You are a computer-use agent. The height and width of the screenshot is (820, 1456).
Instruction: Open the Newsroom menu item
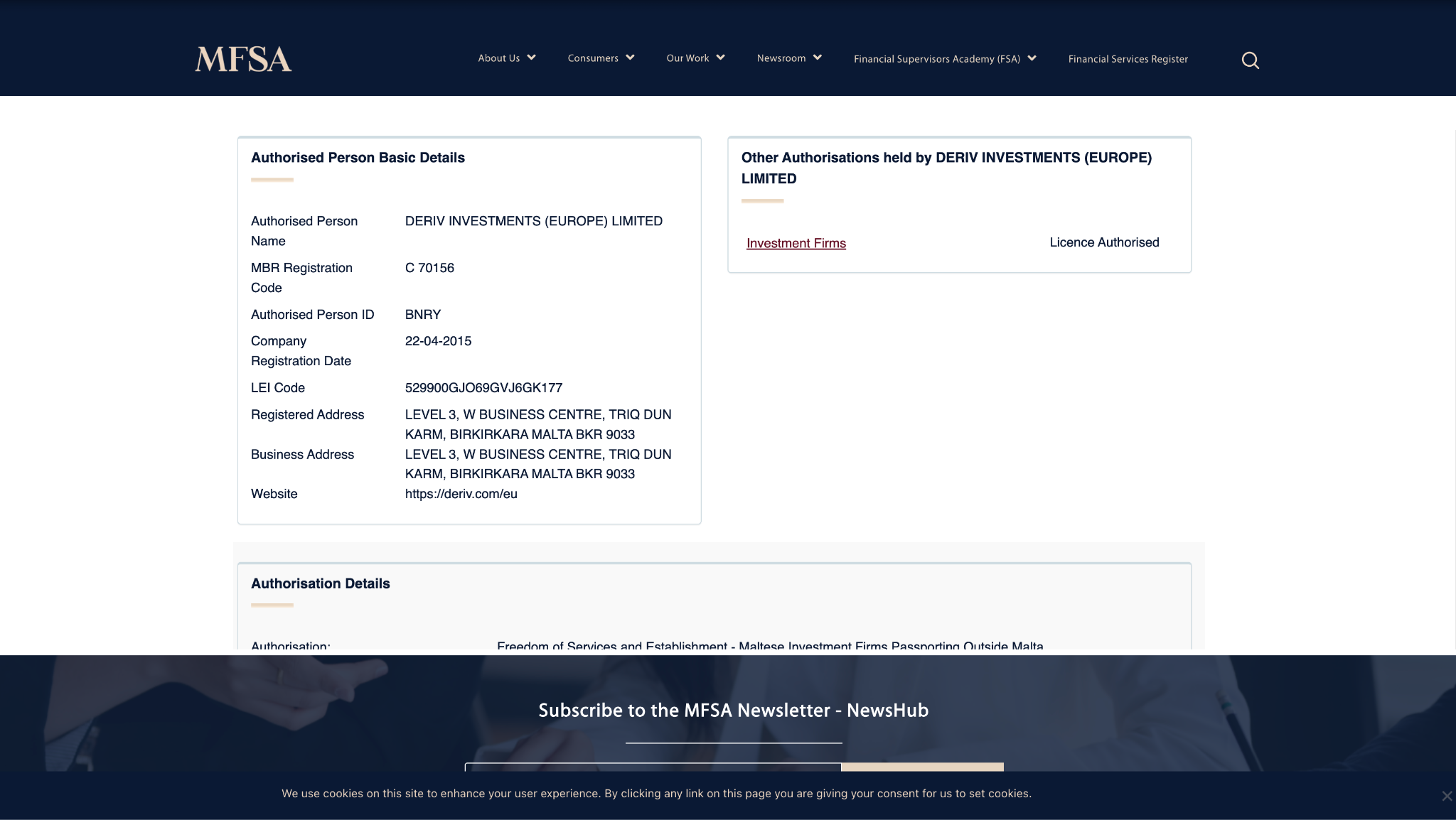[x=781, y=58]
